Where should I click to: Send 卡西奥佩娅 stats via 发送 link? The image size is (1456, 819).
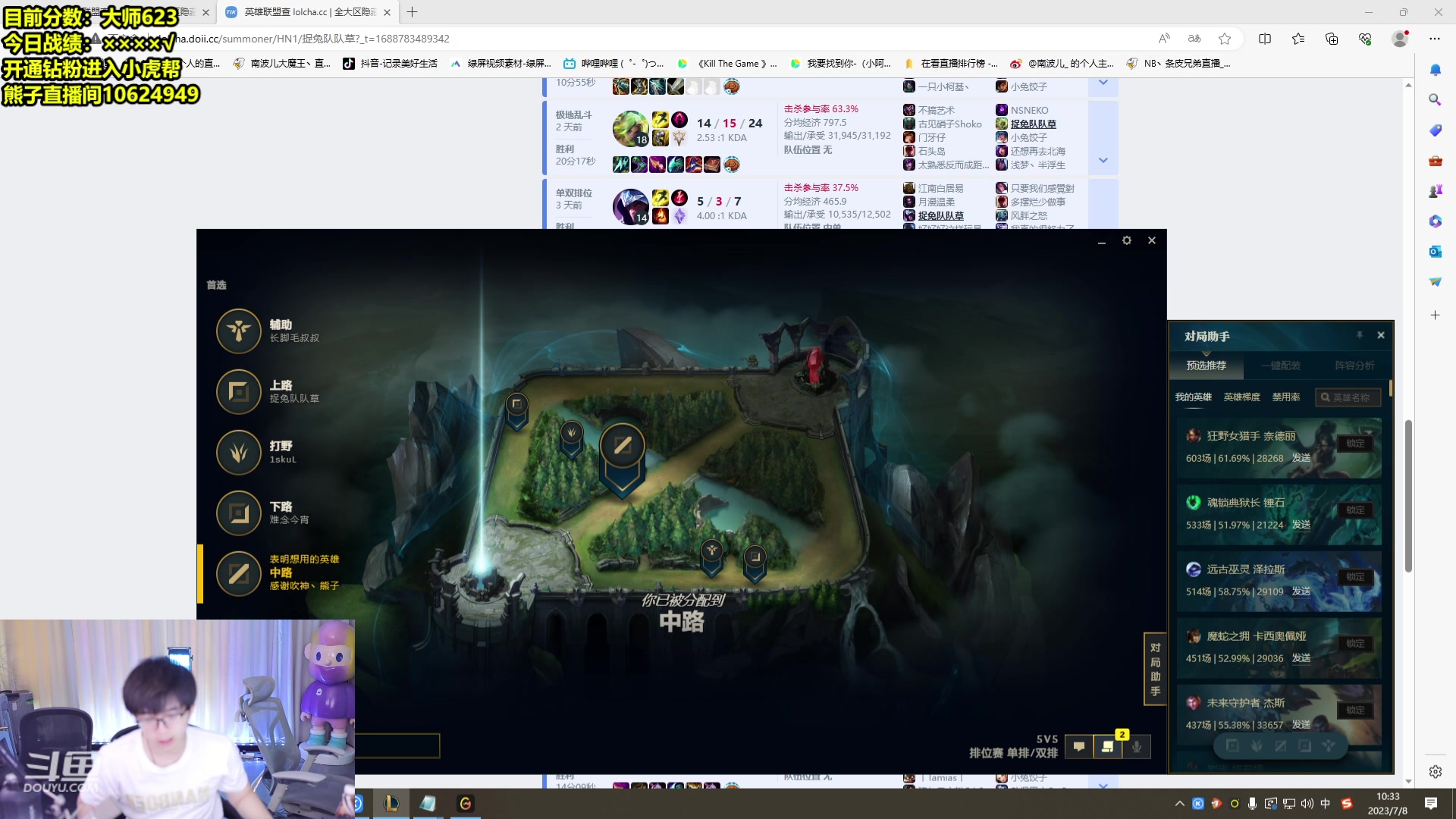(x=1301, y=658)
